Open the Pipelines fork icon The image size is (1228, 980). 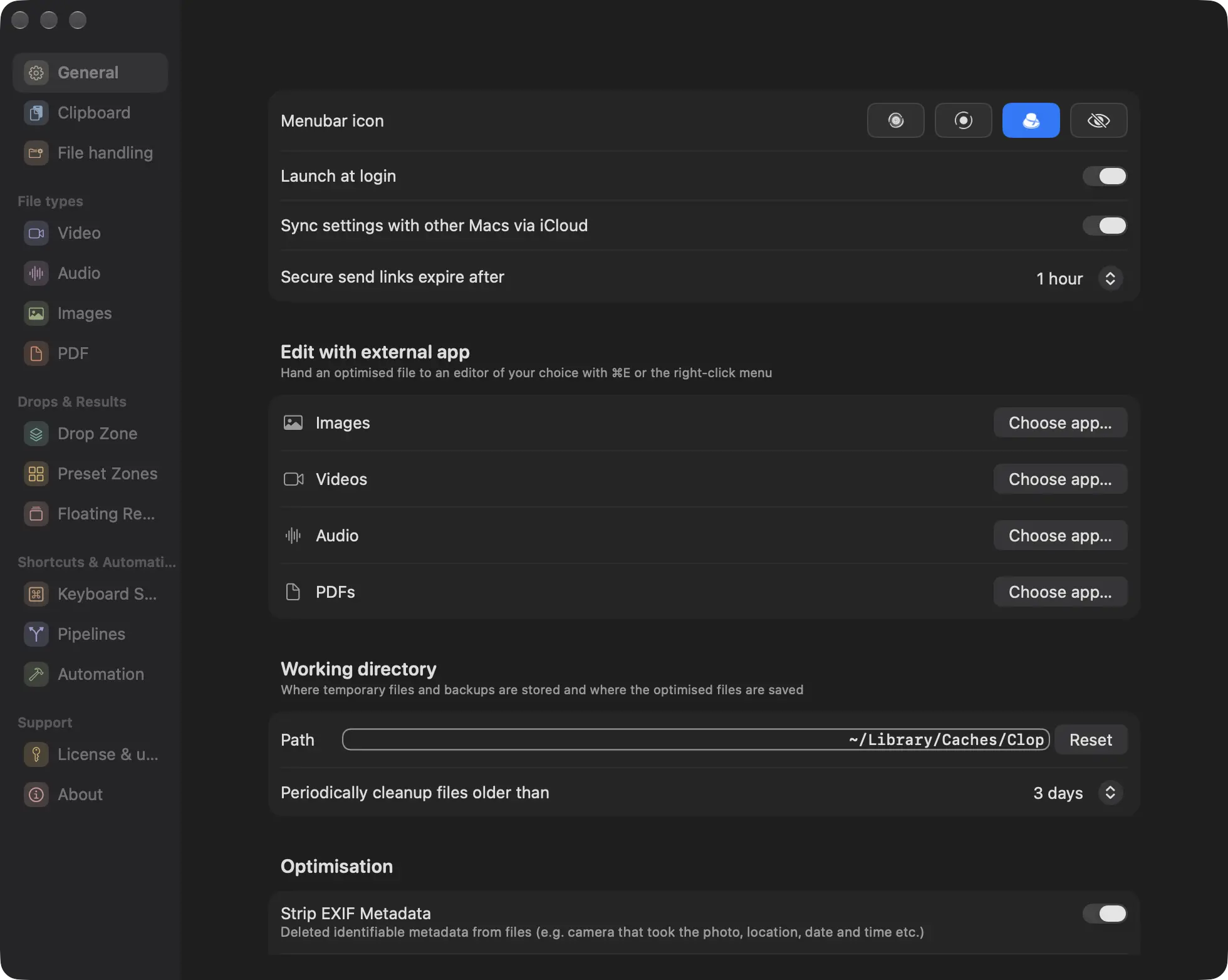tap(36, 634)
